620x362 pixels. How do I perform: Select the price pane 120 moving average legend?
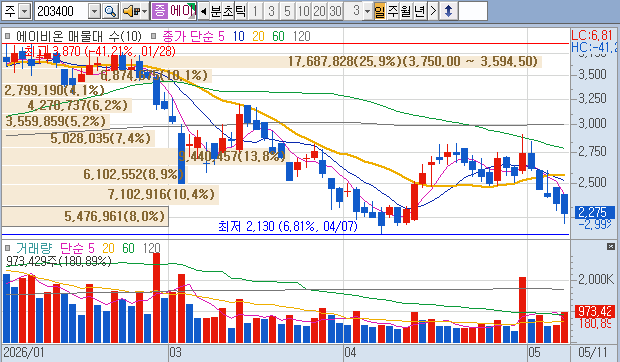click(302, 36)
